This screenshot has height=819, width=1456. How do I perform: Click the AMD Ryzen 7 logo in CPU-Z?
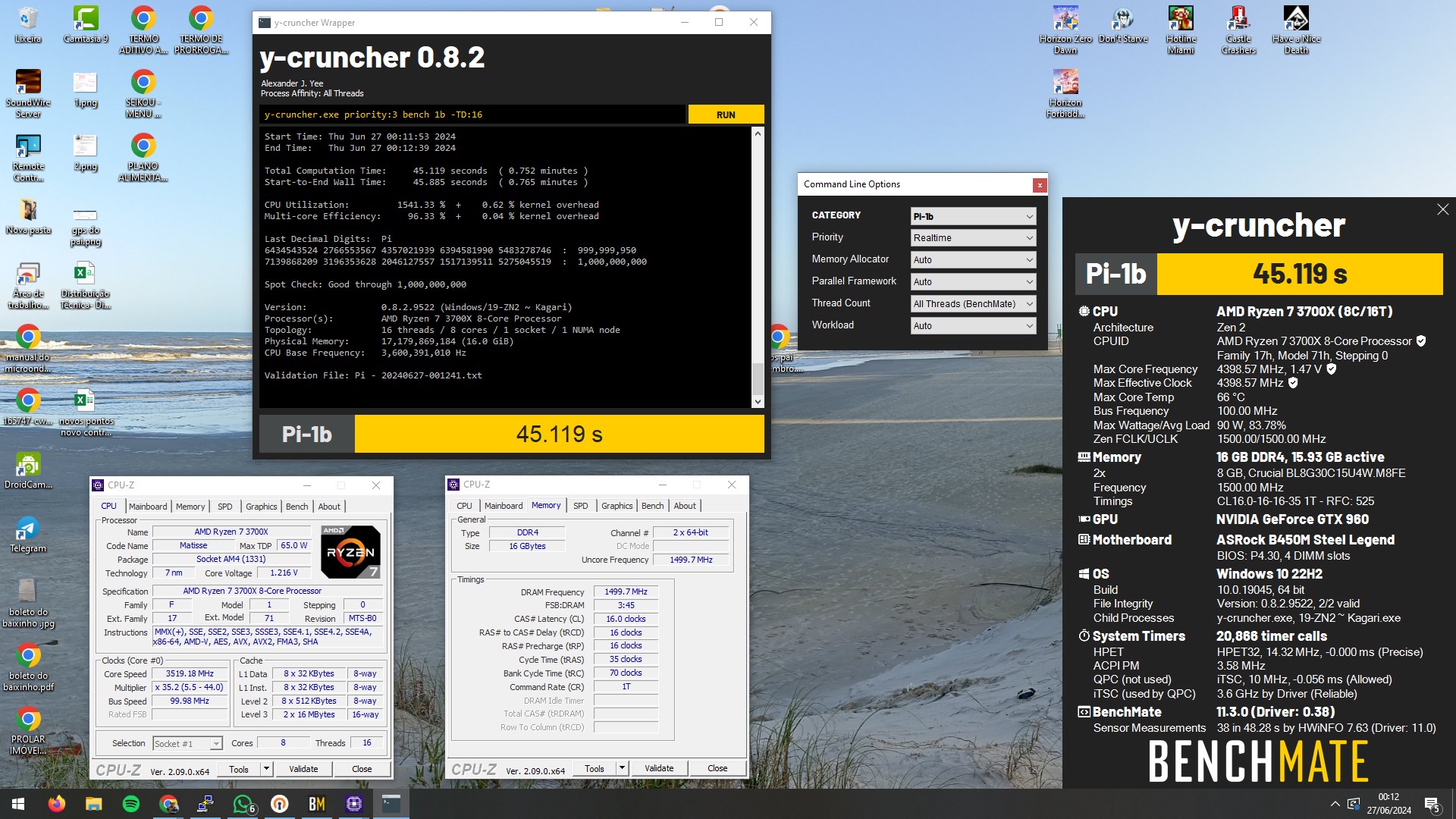350,551
